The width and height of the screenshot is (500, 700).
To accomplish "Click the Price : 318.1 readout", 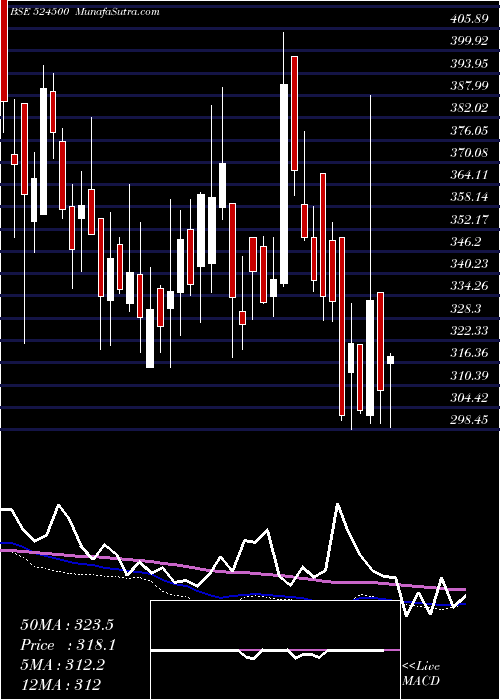I will pyautogui.click(x=68, y=645).
